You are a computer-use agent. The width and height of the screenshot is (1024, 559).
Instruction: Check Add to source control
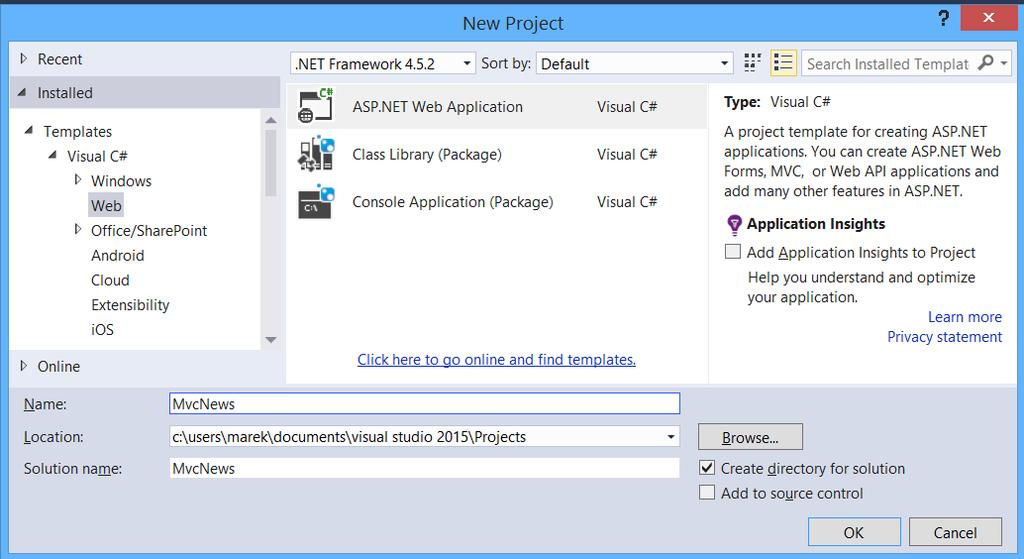click(707, 492)
